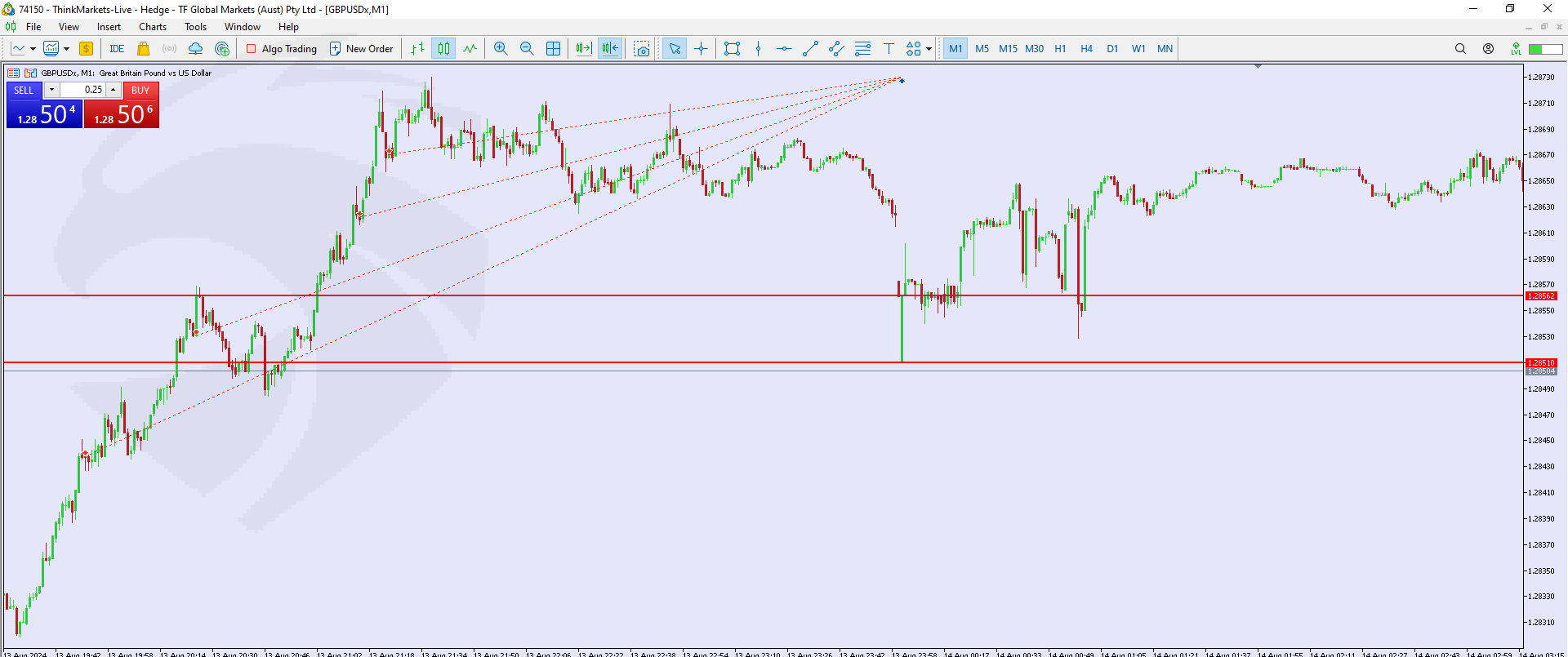Screen dimensions: 1568x657
Task: Open the MetaEditor IDE
Action: 117,49
